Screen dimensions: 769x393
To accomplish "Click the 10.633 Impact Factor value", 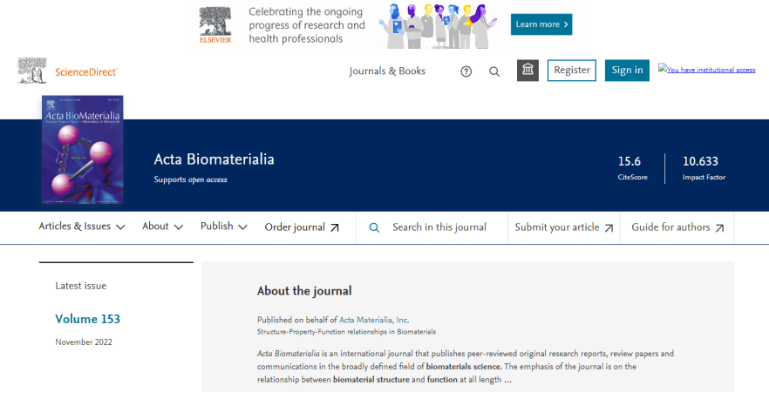I will (700, 161).
